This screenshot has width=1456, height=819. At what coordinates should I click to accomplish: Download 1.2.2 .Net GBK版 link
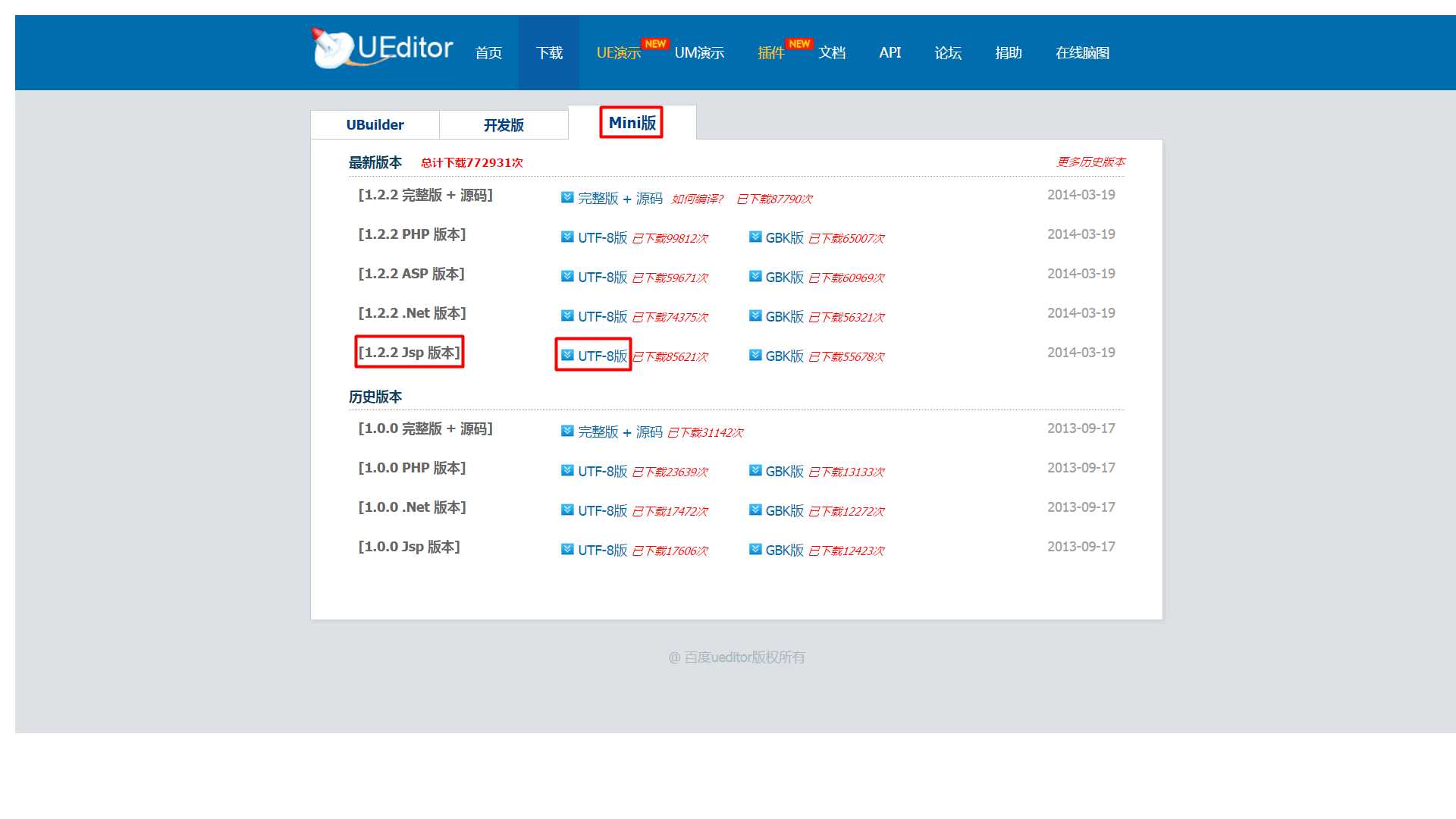click(784, 317)
